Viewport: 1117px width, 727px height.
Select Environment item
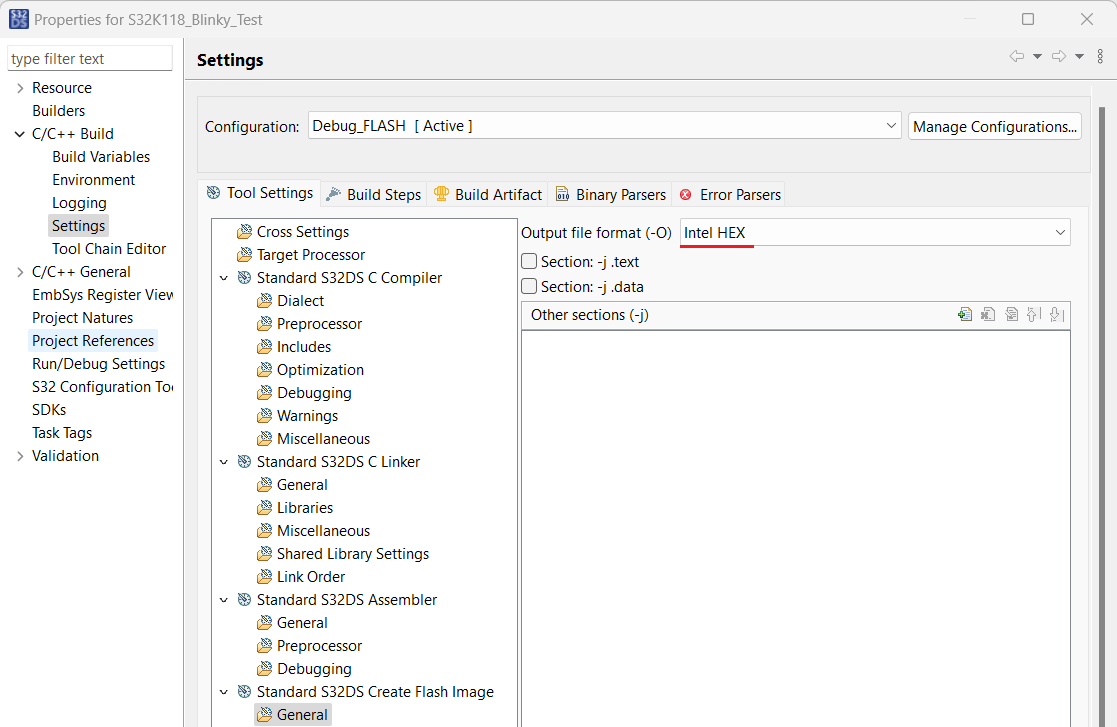pyautogui.click(x=93, y=179)
